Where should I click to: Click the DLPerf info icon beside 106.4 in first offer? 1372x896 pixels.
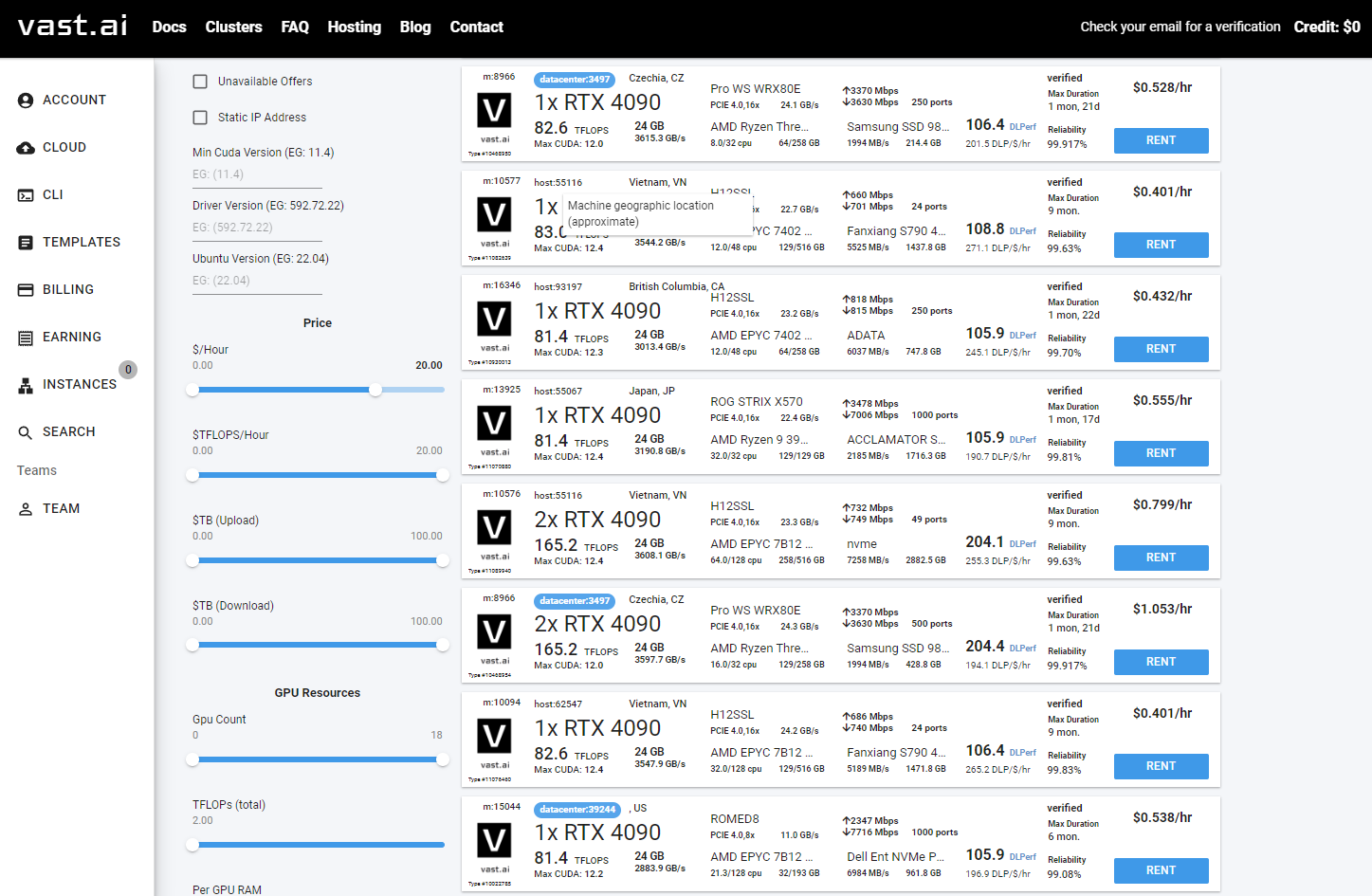click(1023, 127)
